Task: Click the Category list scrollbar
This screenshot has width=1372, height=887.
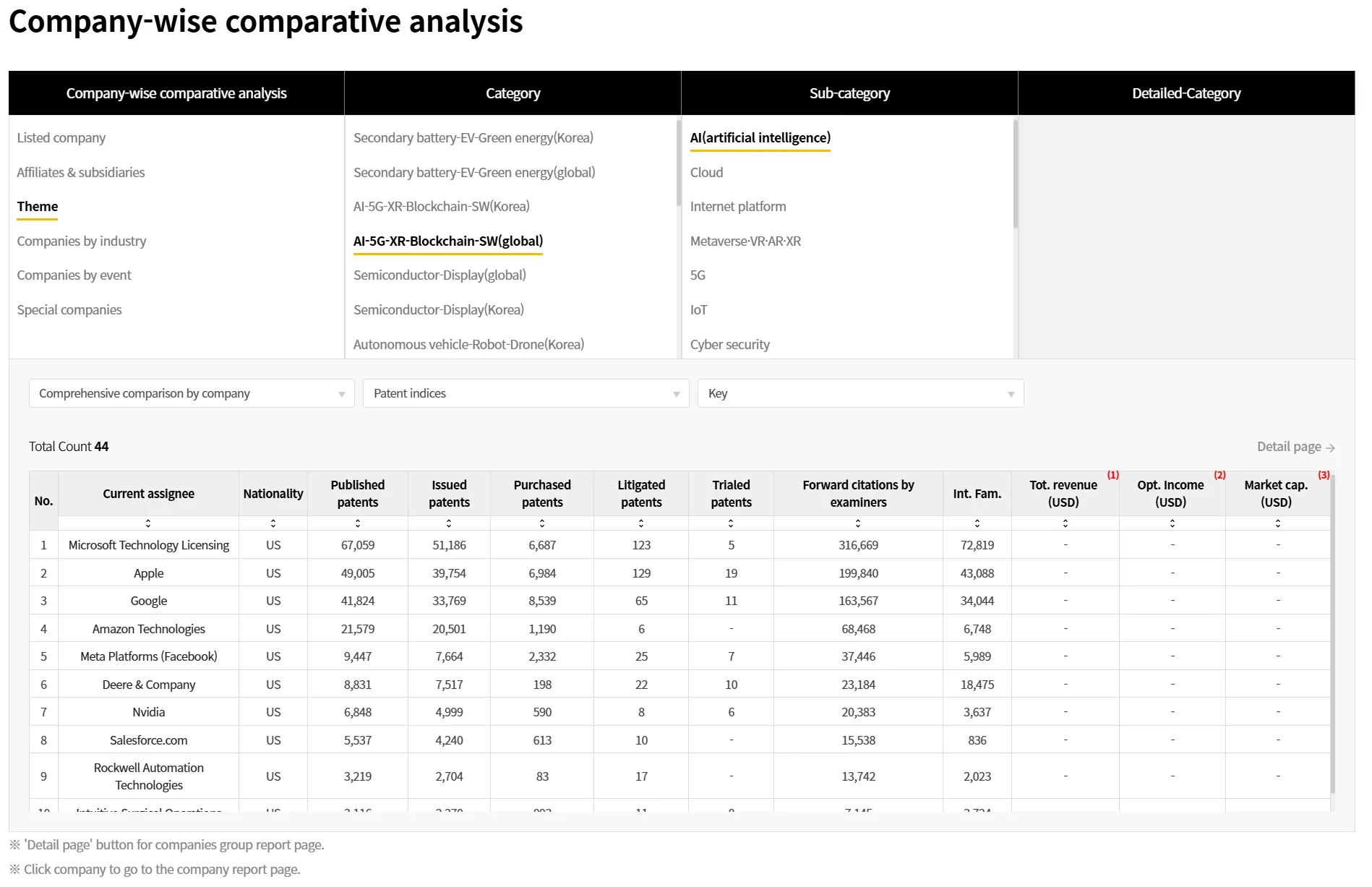Action: pyautogui.click(x=679, y=163)
